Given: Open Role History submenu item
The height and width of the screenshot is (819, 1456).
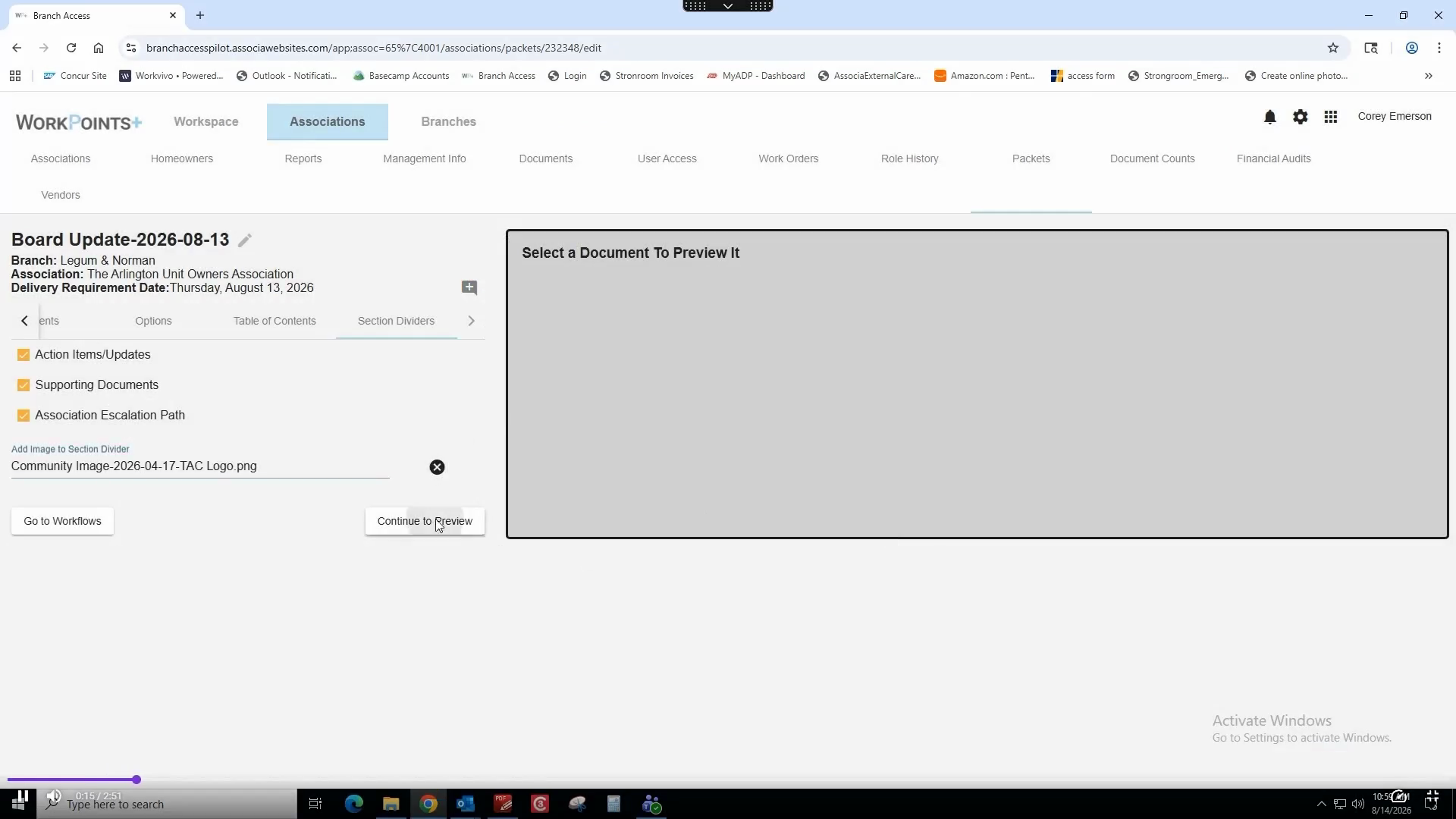Looking at the screenshot, I should pos(910,158).
